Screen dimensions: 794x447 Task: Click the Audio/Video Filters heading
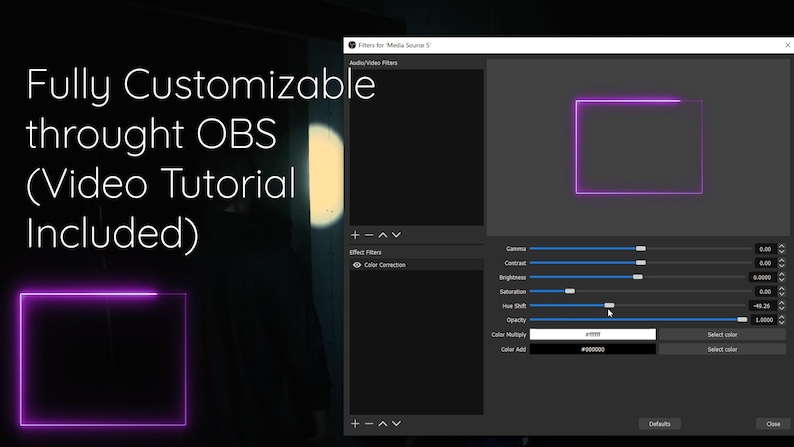[x=373, y=63]
